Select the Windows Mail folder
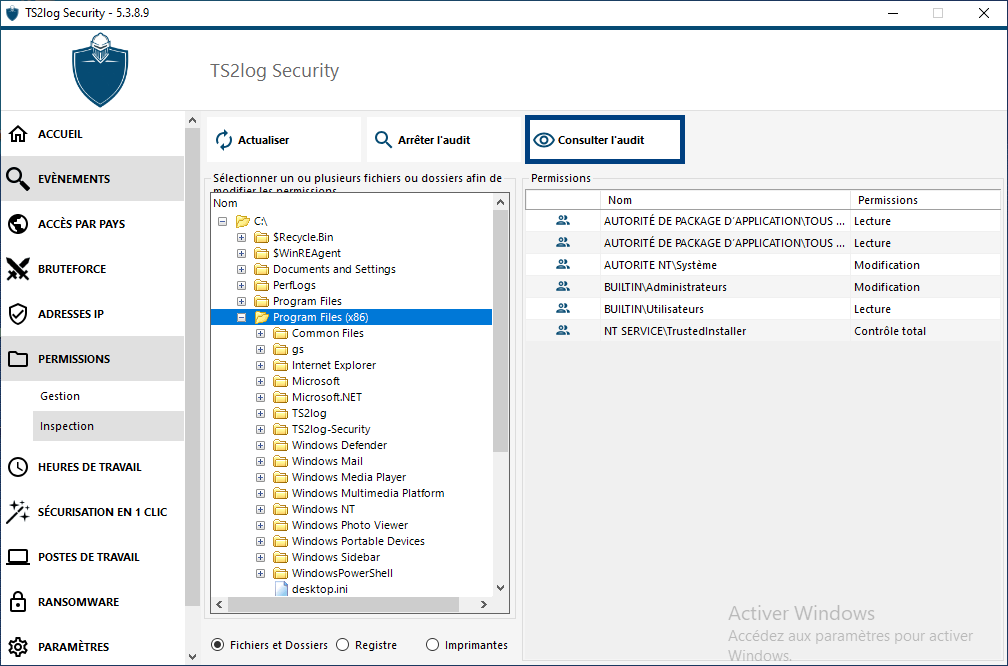Viewport: 1008px width, 666px height. tap(327, 461)
